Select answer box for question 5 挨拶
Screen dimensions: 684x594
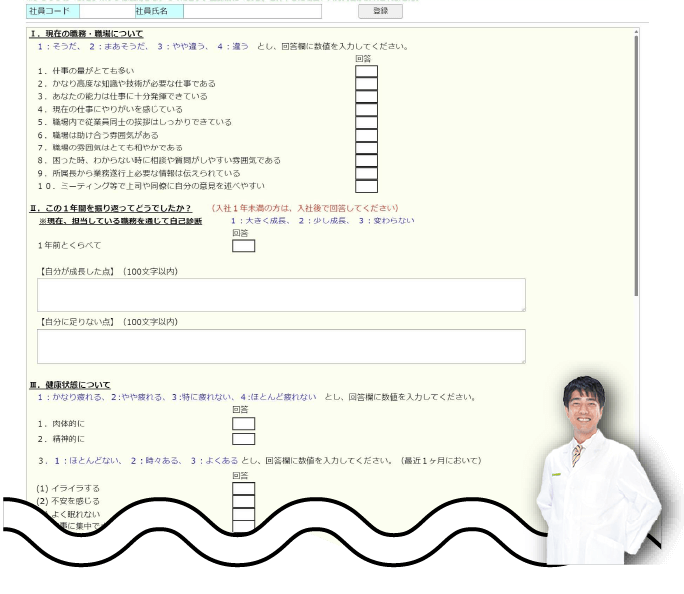click(x=366, y=123)
